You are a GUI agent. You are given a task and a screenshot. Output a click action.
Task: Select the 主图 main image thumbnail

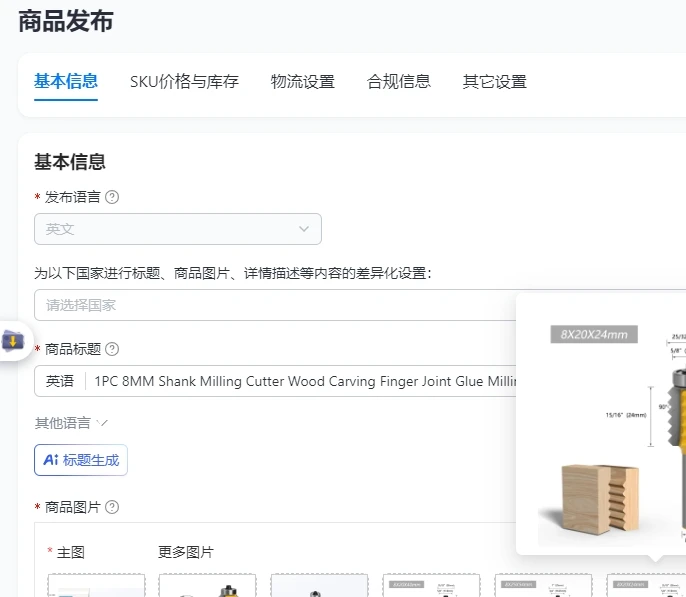(96, 585)
